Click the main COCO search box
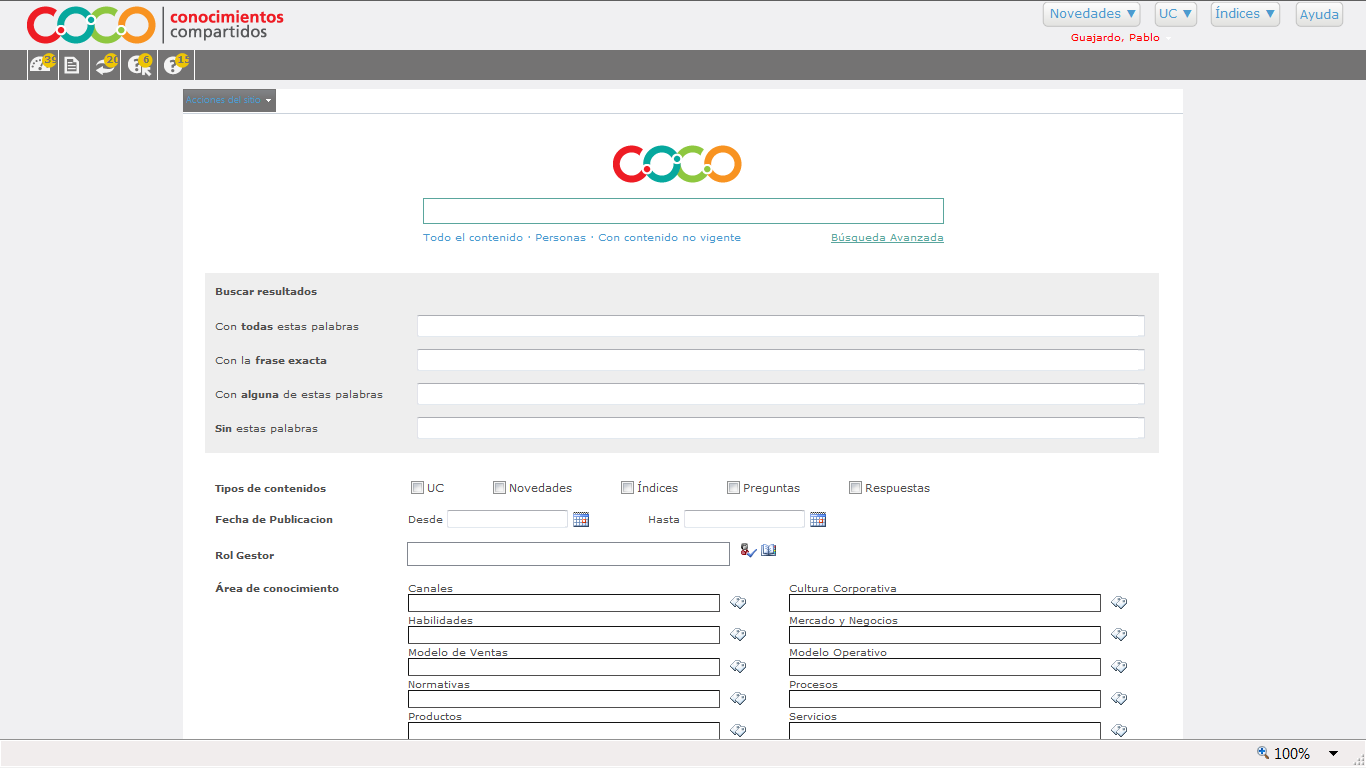 pos(683,211)
